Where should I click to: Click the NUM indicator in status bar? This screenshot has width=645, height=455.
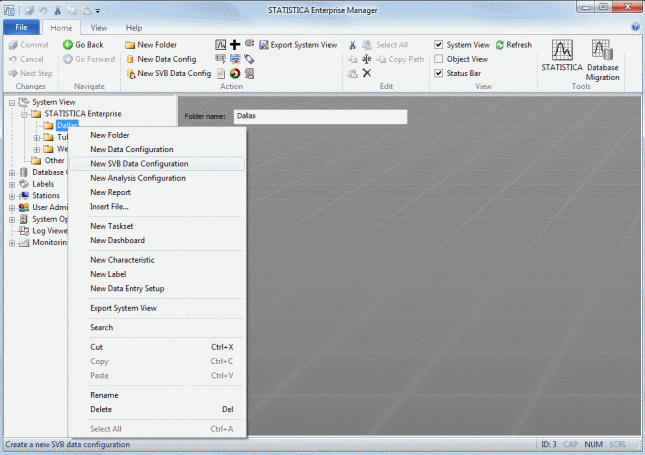(593, 444)
